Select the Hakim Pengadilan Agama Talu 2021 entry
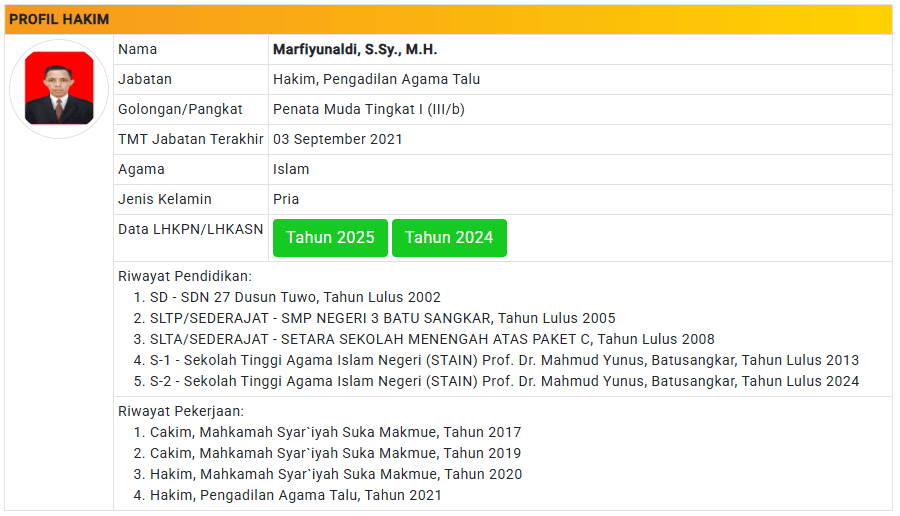The width and height of the screenshot is (900, 516). click(x=295, y=495)
